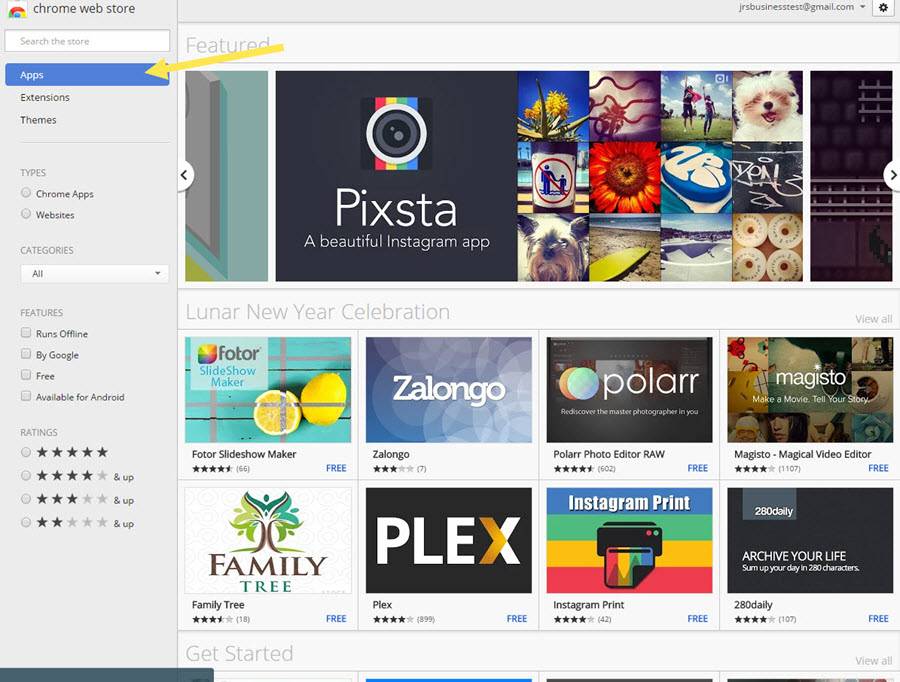Open the Pixsta camera app banner

(x=396, y=175)
